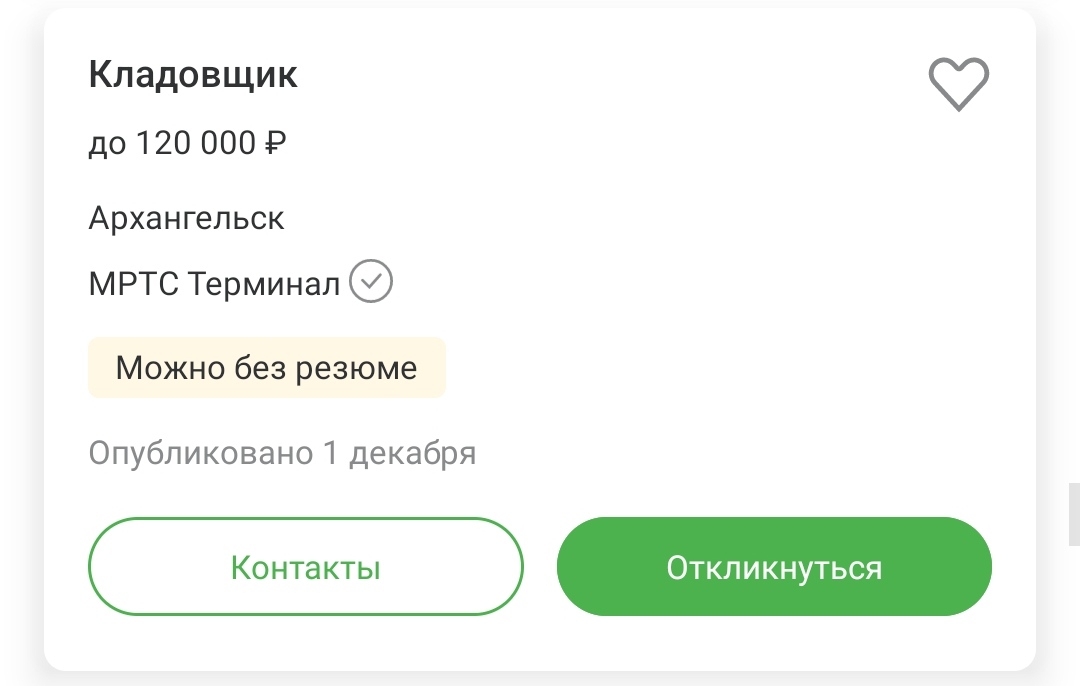Tap the ruble sign in the salary
The image size is (1080, 686).
coord(276,143)
